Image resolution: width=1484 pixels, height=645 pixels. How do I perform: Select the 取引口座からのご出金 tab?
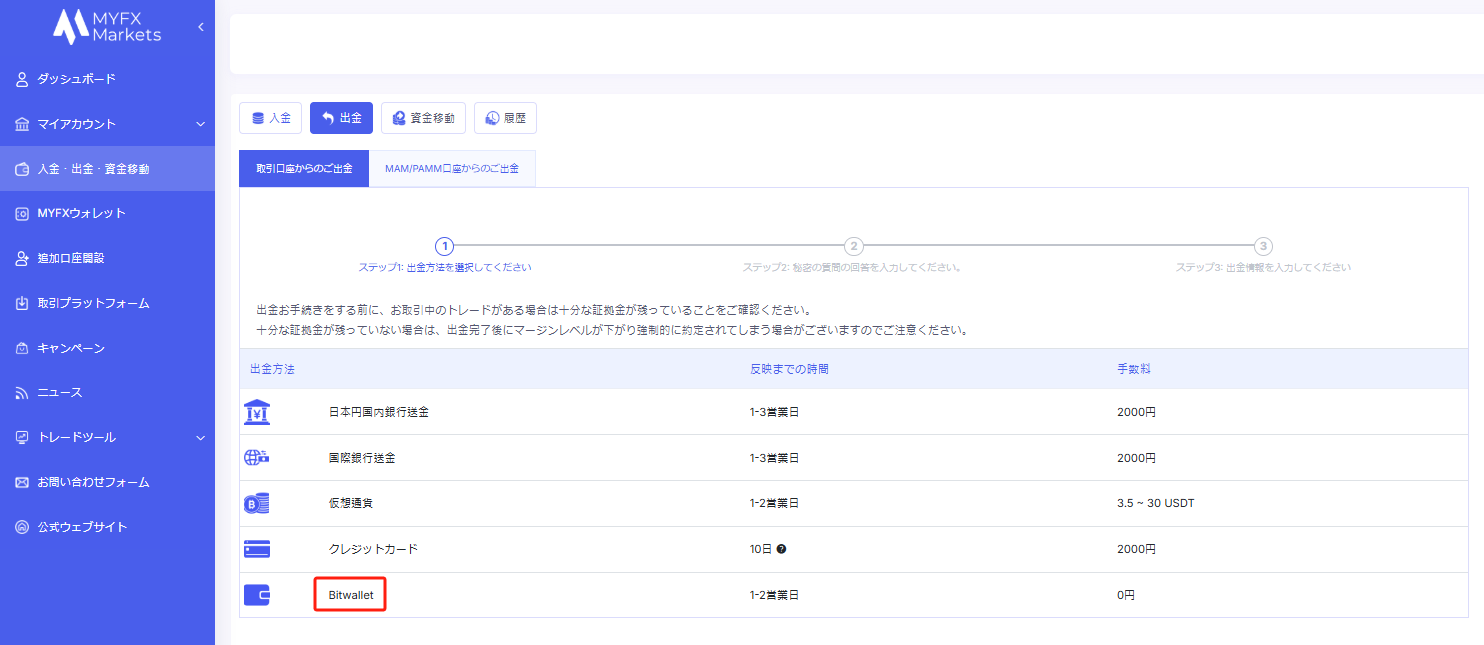[304, 169]
